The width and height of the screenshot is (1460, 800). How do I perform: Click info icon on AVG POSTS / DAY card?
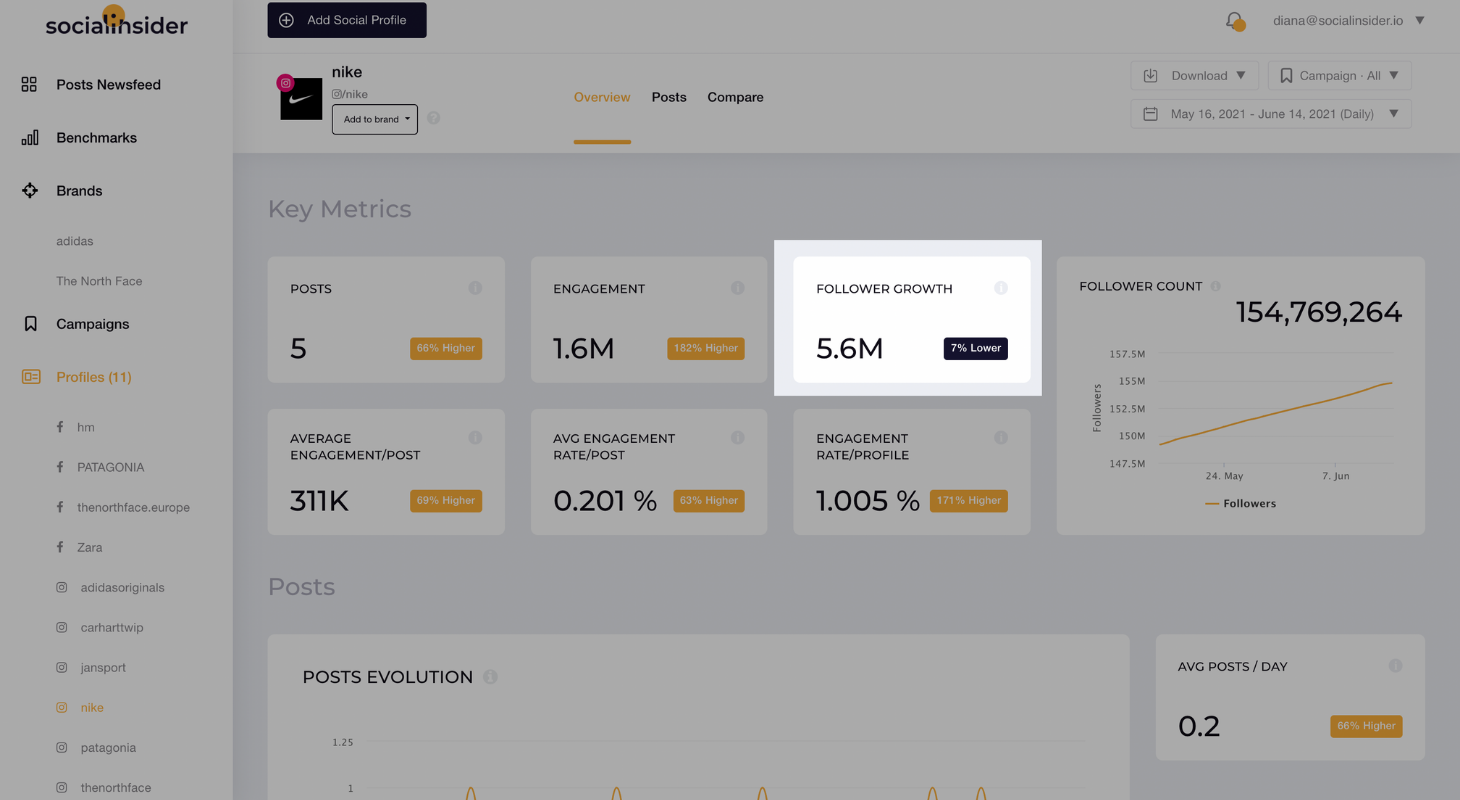click(x=1395, y=666)
